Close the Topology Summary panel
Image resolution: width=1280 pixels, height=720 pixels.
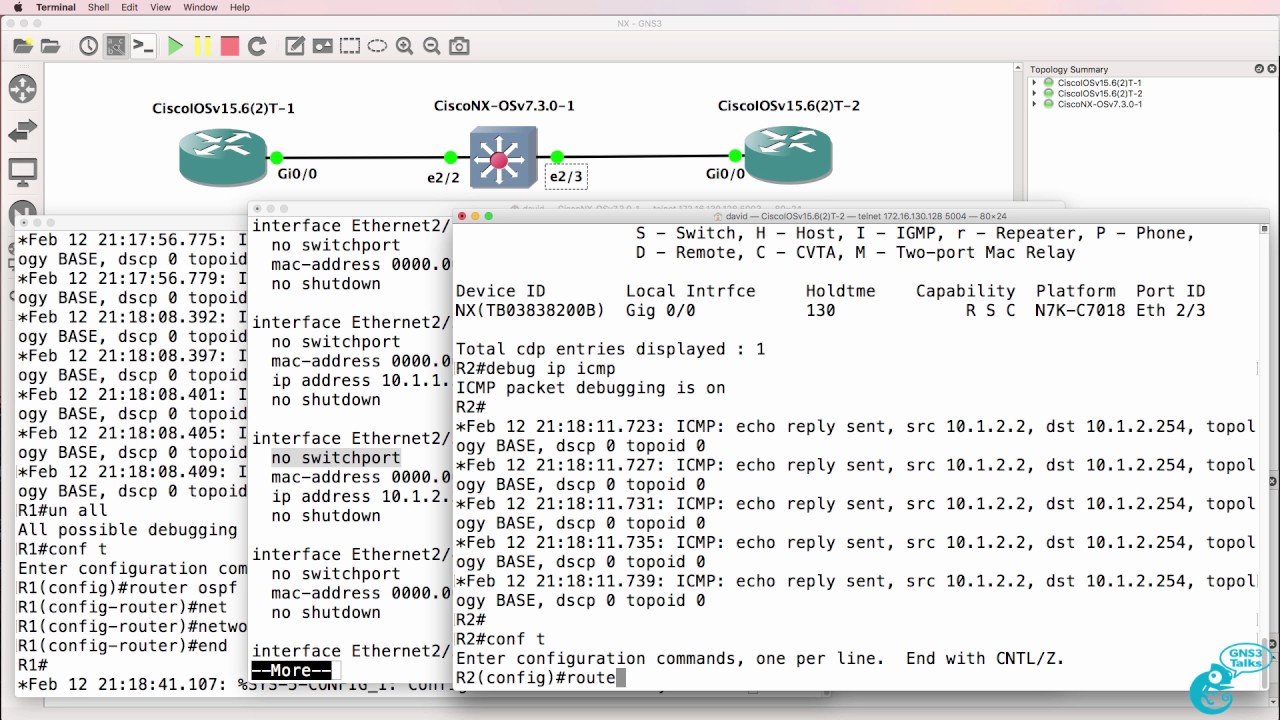coord(1271,69)
